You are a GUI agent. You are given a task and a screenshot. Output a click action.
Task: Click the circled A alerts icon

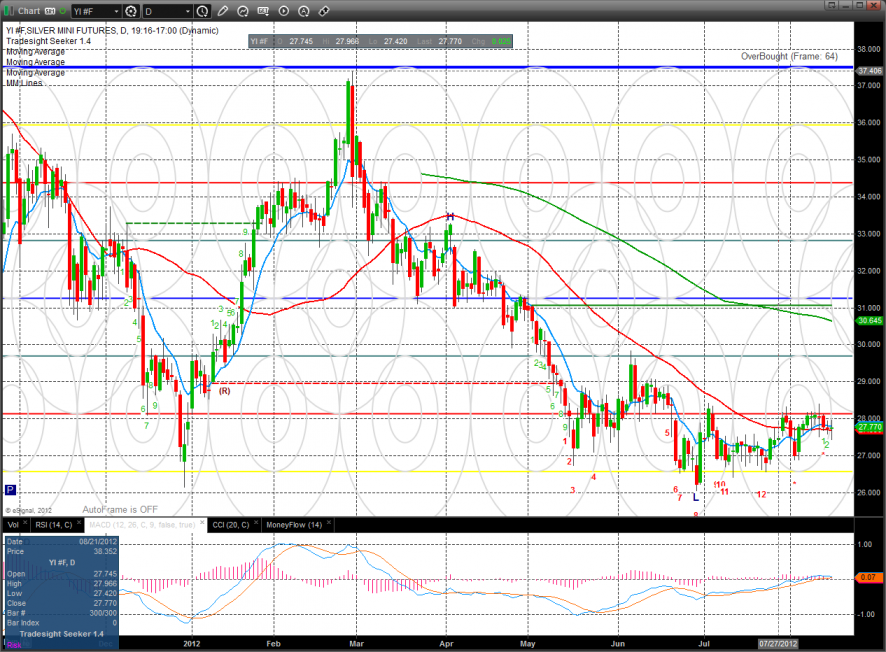pyautogui.click(x=304, y=11)
